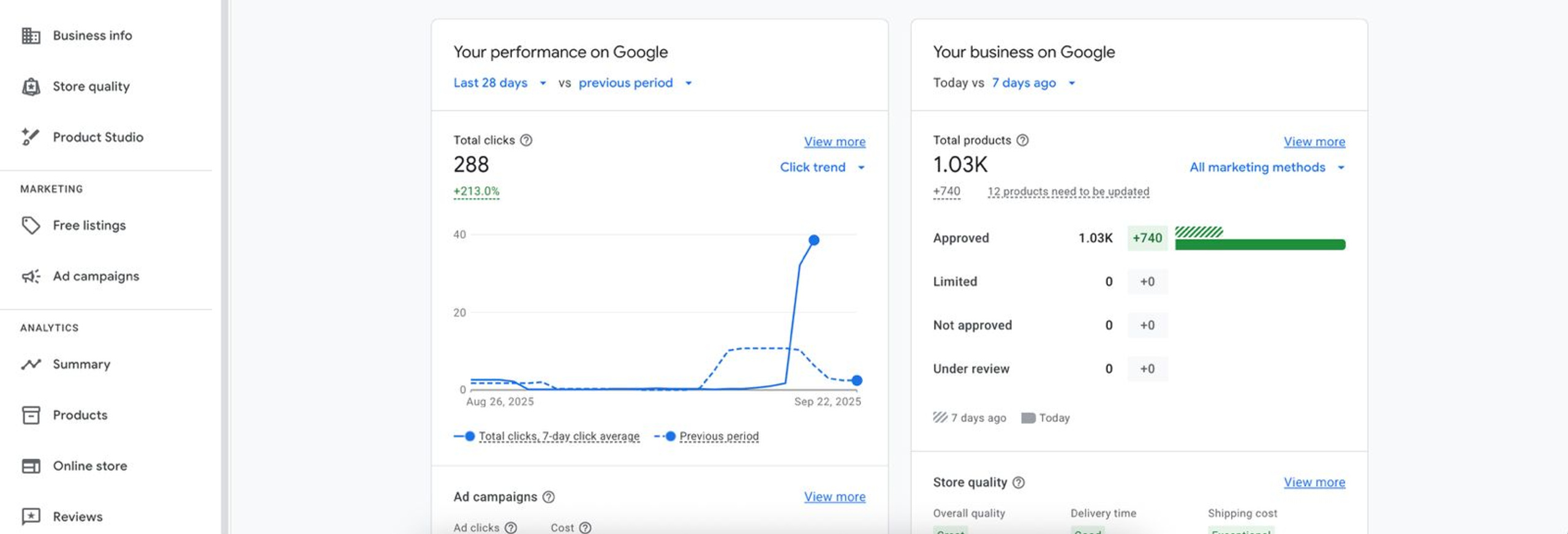Open the Click trend dropdown

click(822, 167)
